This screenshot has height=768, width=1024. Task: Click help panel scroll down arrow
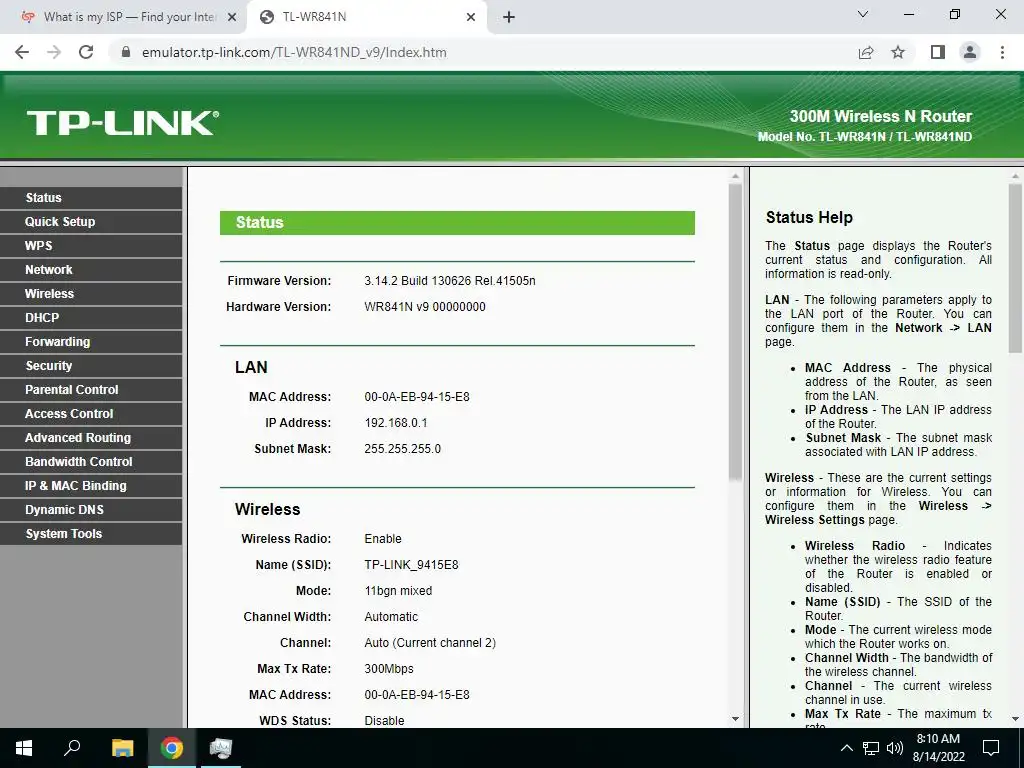click(x=1016, y=719)
